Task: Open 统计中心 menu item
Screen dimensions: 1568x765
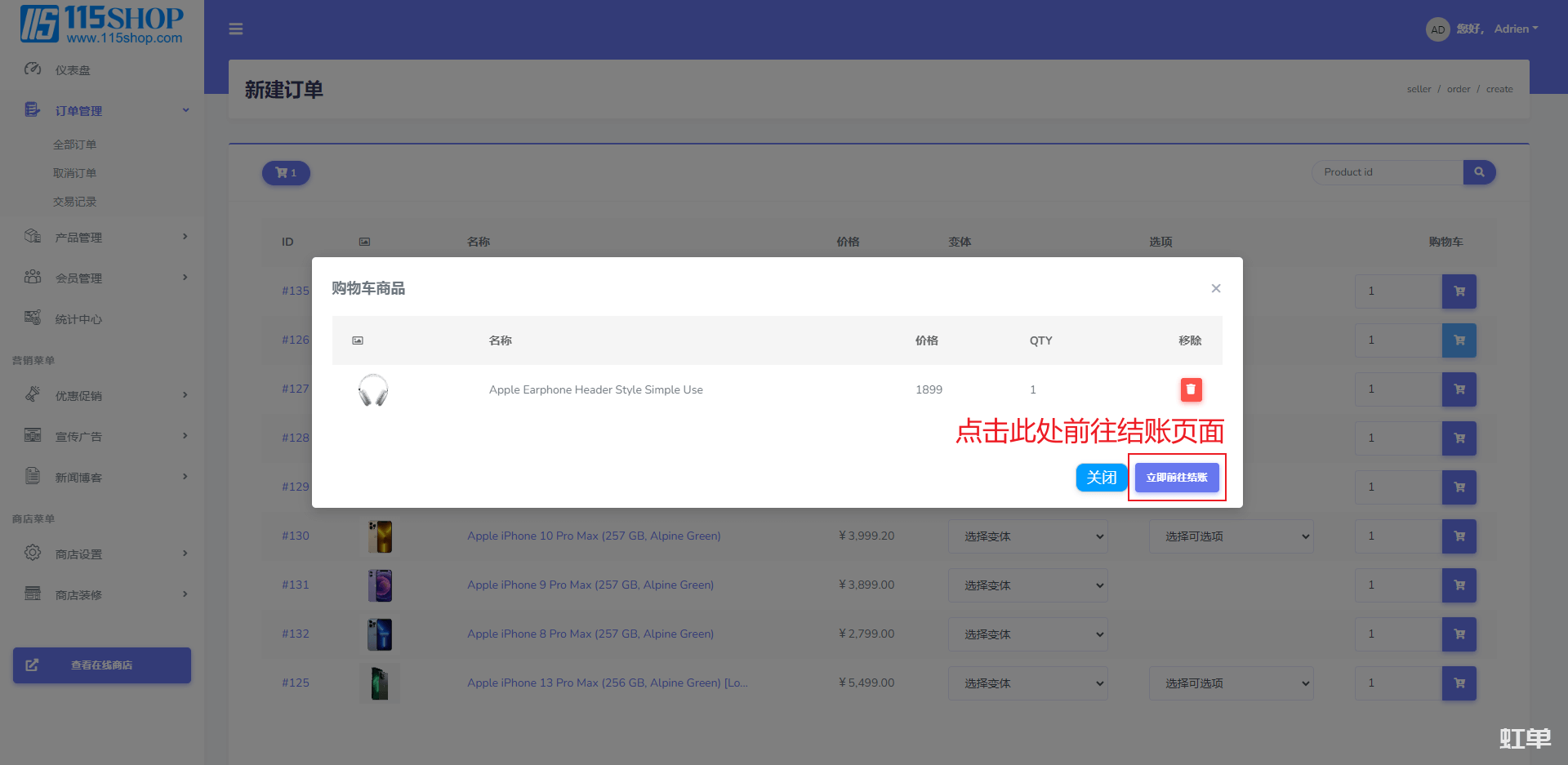Action: (102, 318)
